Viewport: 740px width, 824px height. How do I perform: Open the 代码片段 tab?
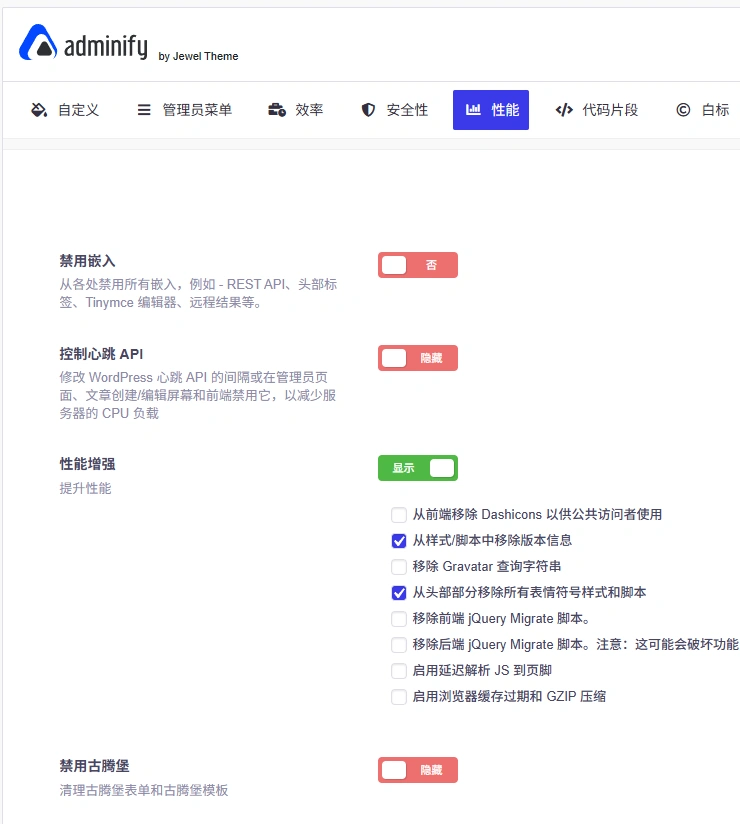[597, 110]
